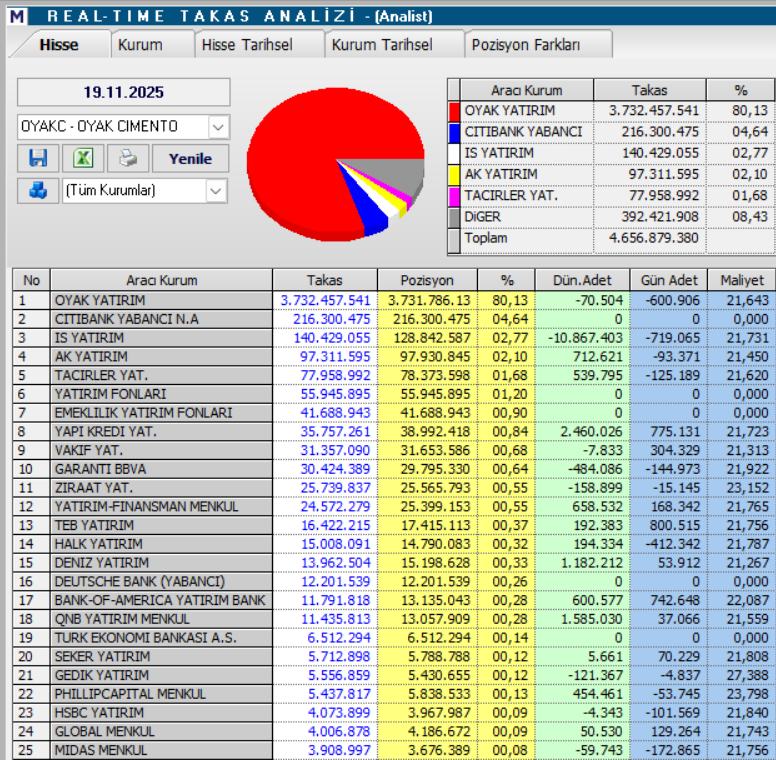Click the printer icon

click(128, 158)
